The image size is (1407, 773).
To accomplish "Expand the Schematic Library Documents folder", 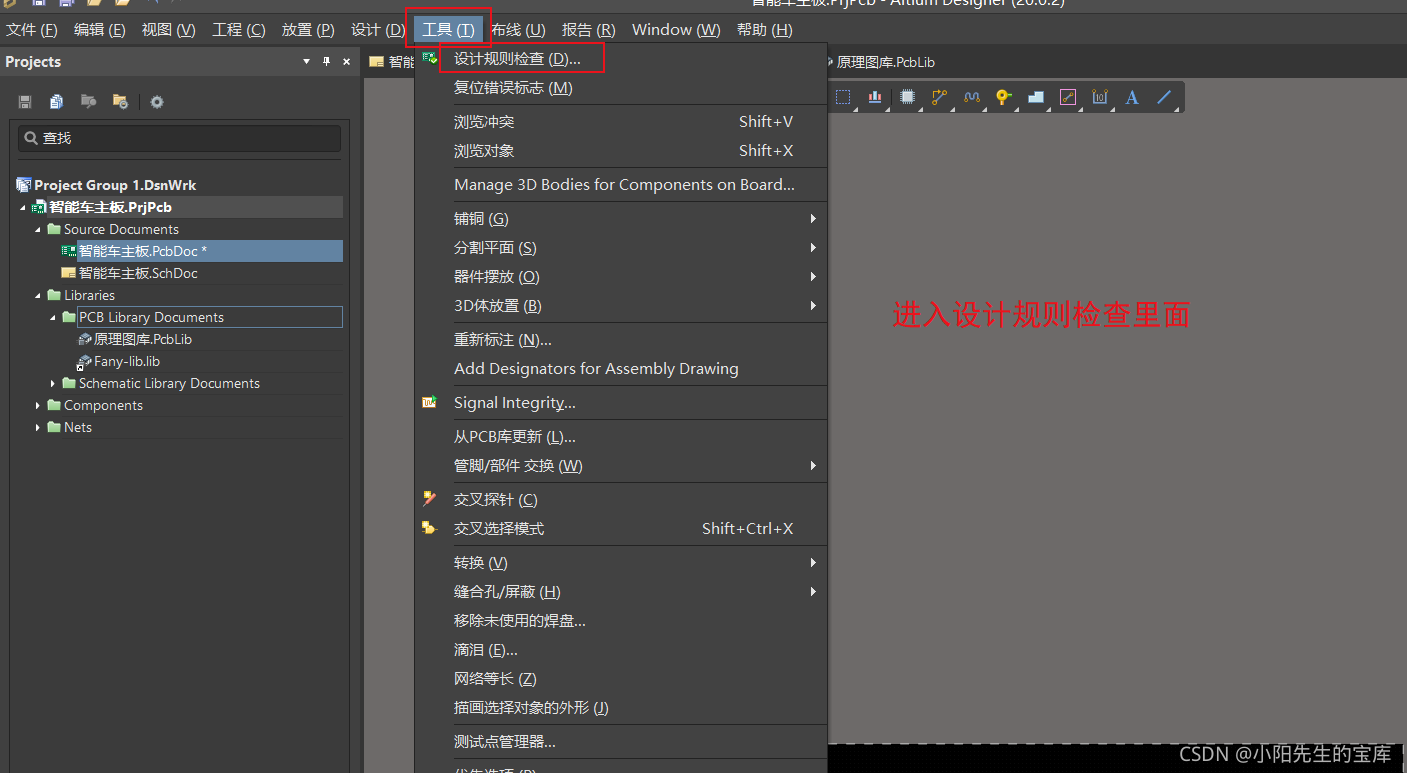I will [53, 383].
